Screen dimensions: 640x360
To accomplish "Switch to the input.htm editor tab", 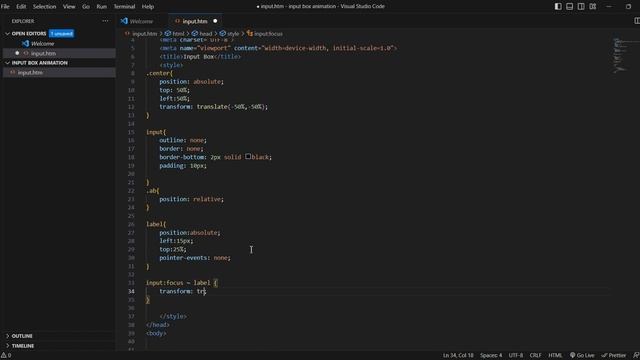I will coord(195,21).
